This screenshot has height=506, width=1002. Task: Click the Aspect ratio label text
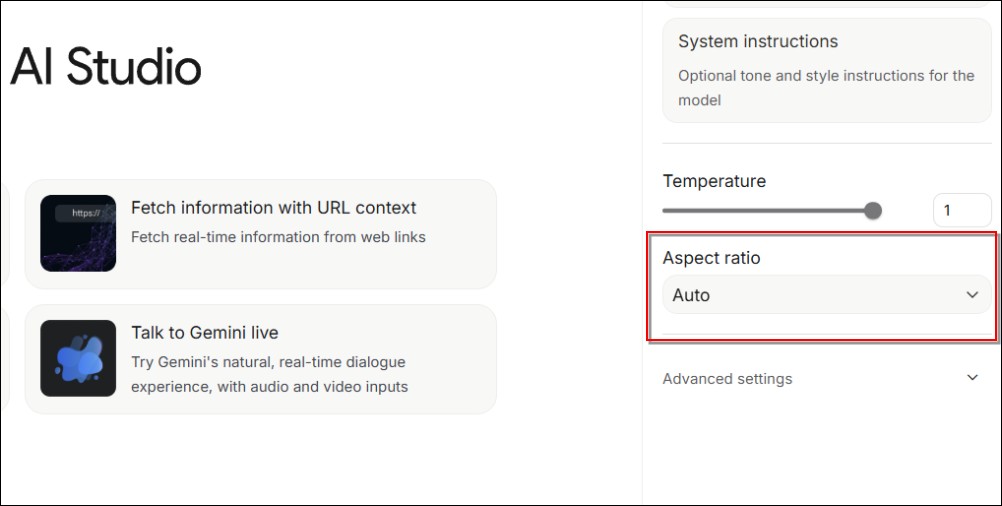coord(711,258)
